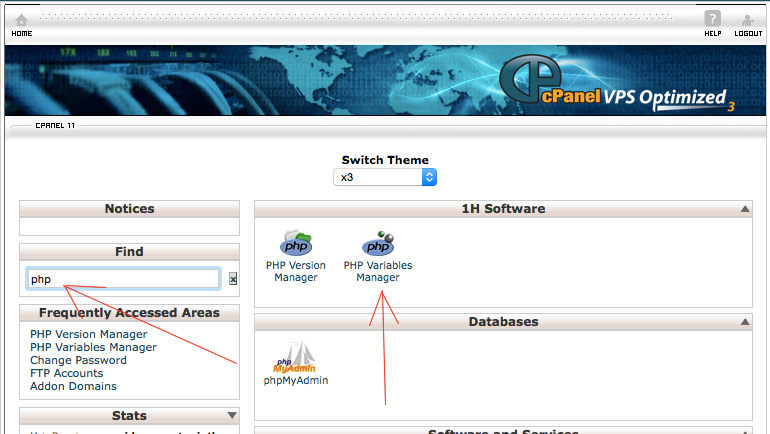770x434 pixels.
Task: Click inside the Find search field
Action: (x=123, y=279)
